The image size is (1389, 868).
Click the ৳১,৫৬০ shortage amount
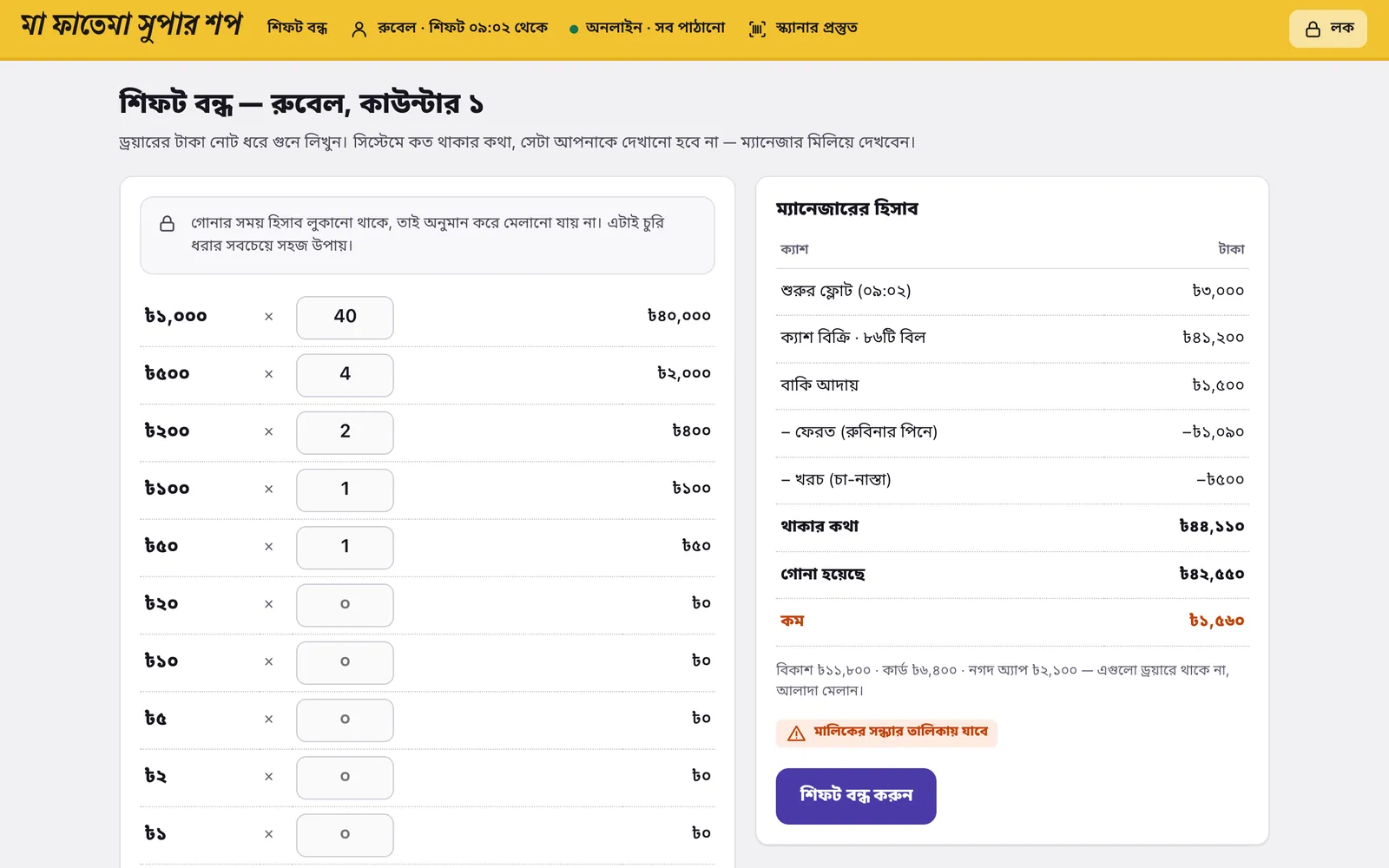(x=1216, y=621)
